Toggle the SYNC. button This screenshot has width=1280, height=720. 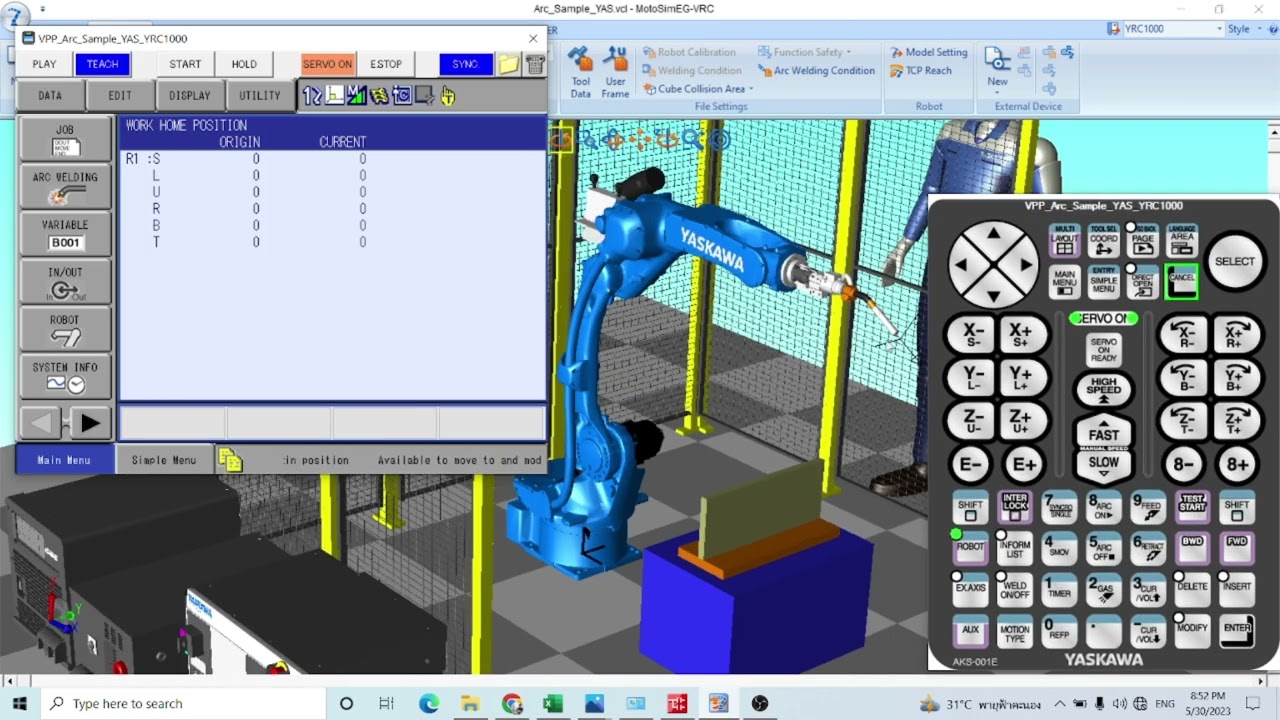(465, 64)
